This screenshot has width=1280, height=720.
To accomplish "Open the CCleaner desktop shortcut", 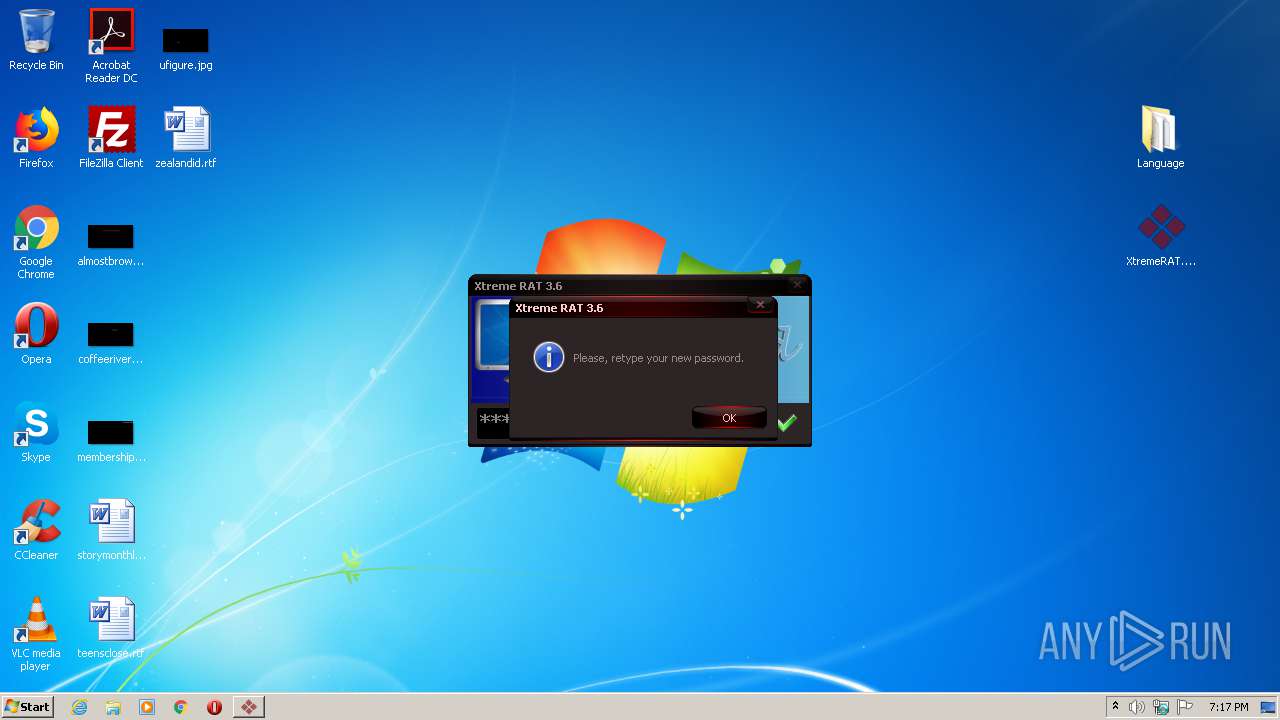I will click(x=36, y=530).
